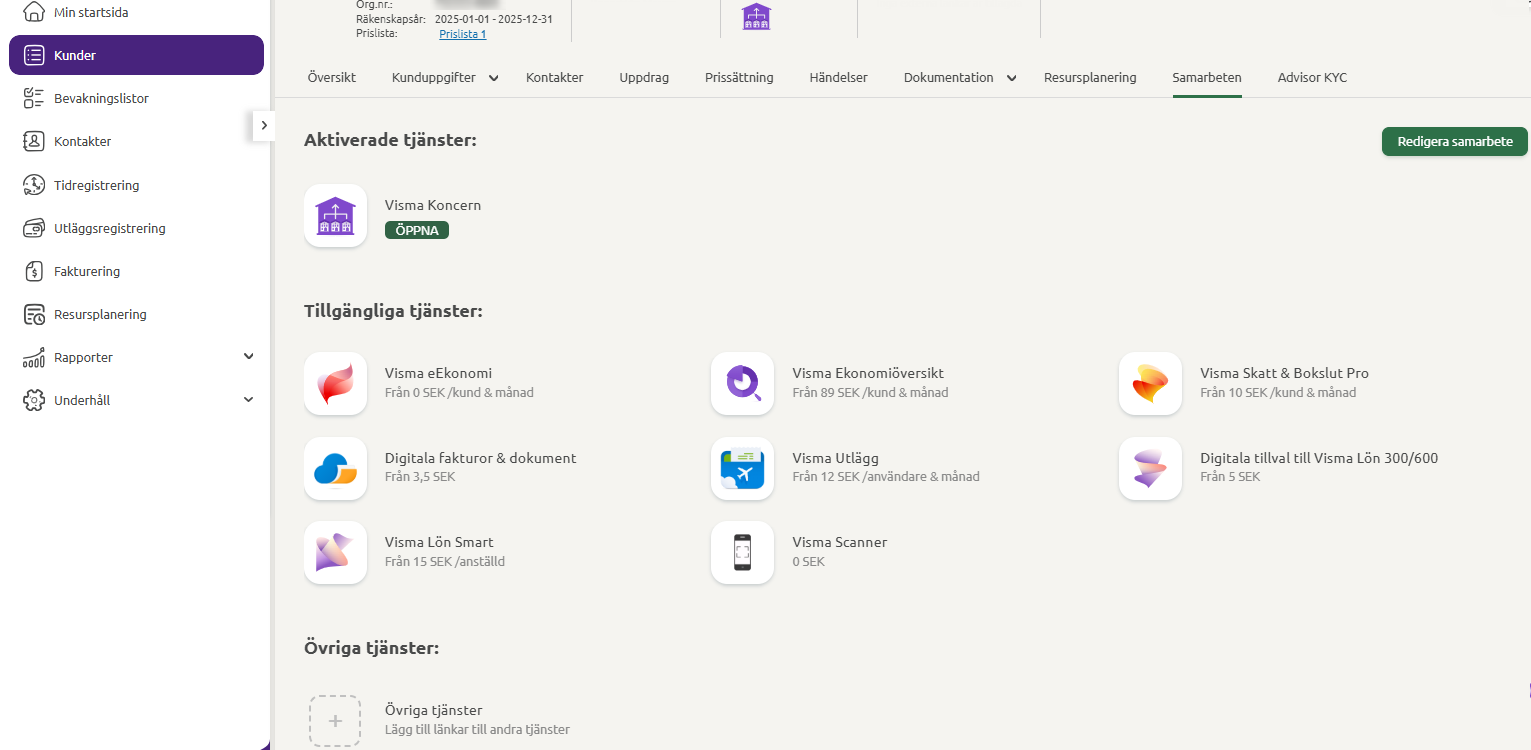
Task: Click the Digitala fakturor & dokument icon
Action: [x=336, y=468]
